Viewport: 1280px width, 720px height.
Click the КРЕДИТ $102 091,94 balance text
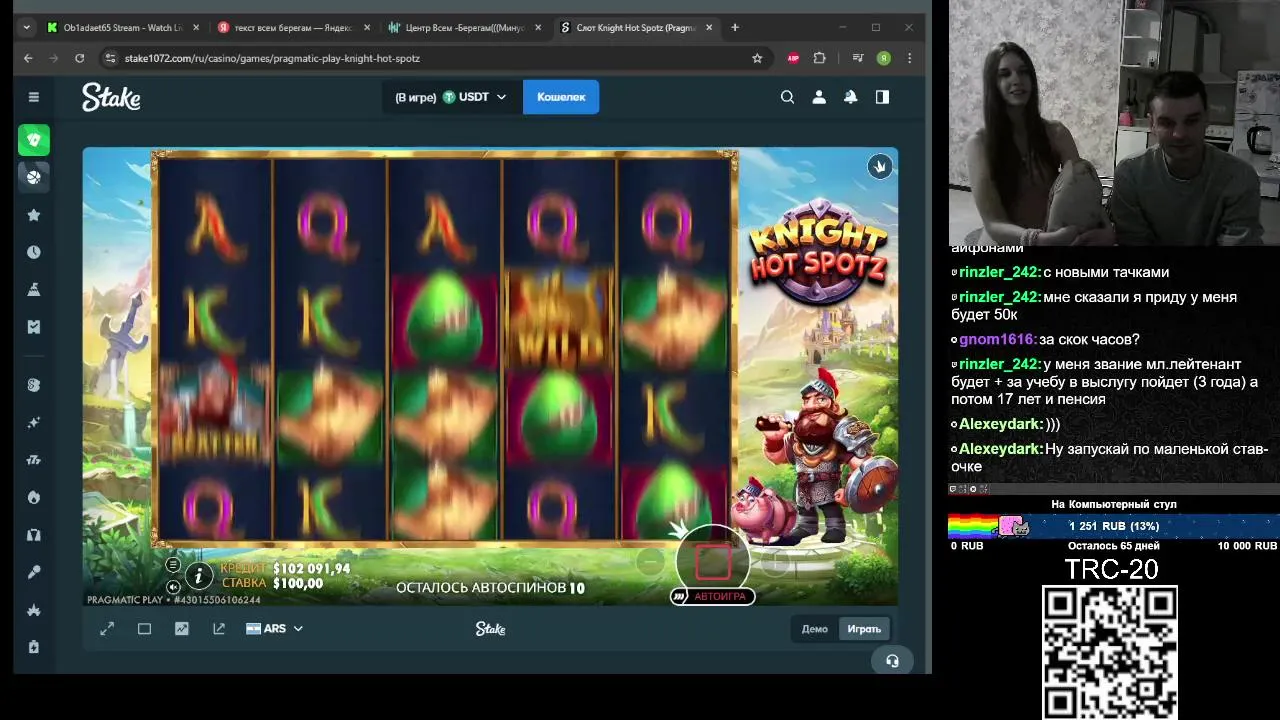pyautogui.click(x=285, y=569)
